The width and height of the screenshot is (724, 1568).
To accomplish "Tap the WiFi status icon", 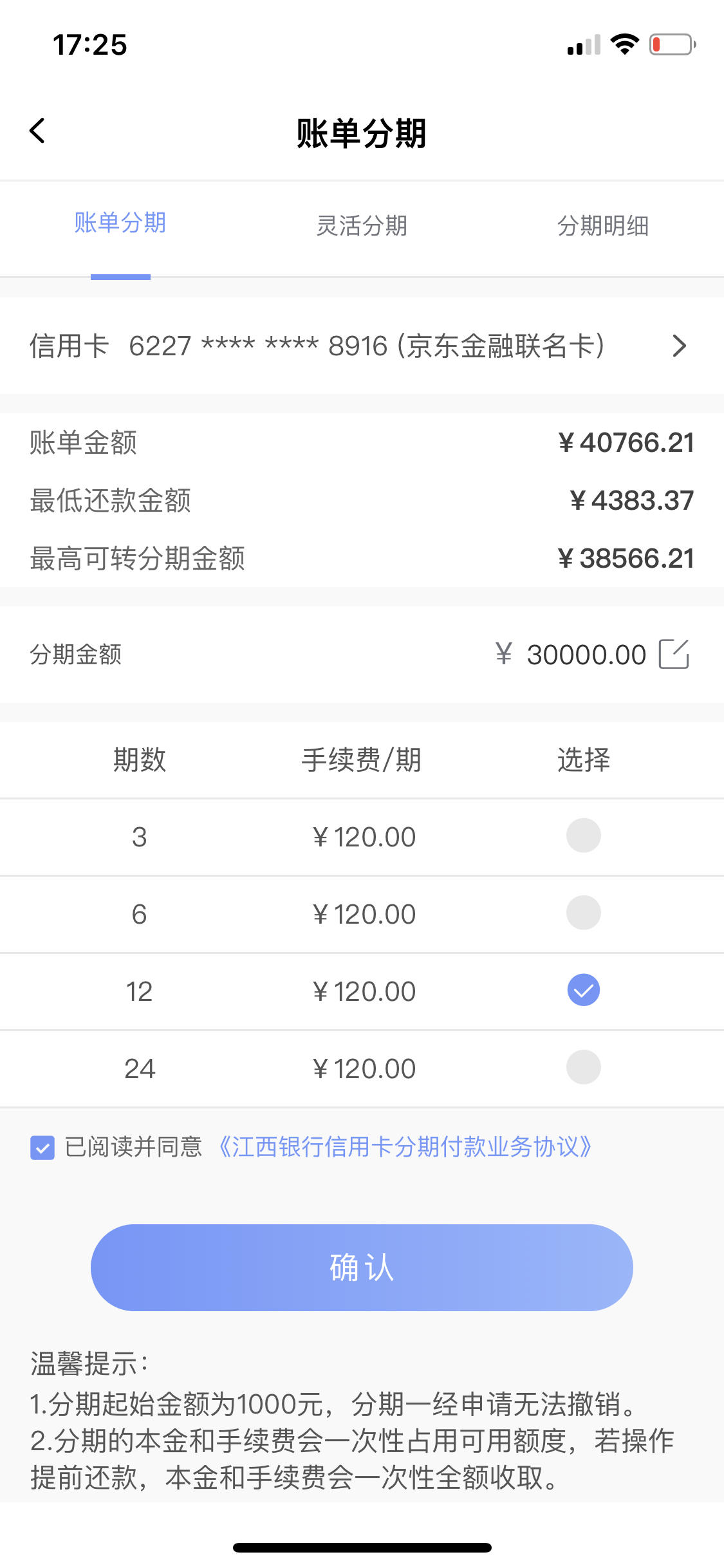I will click(624, 44).
